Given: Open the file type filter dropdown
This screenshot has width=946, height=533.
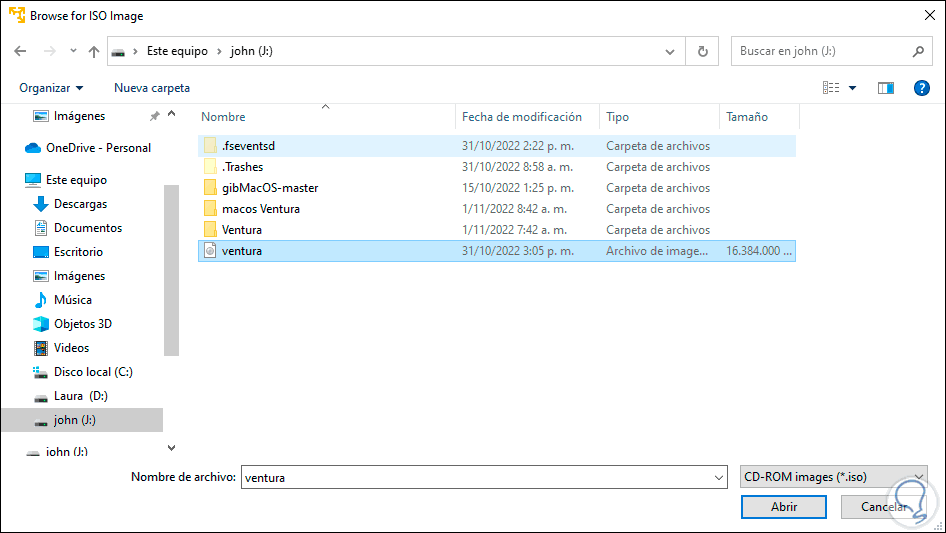Looking at the screenshot, I should click(833, 477).
